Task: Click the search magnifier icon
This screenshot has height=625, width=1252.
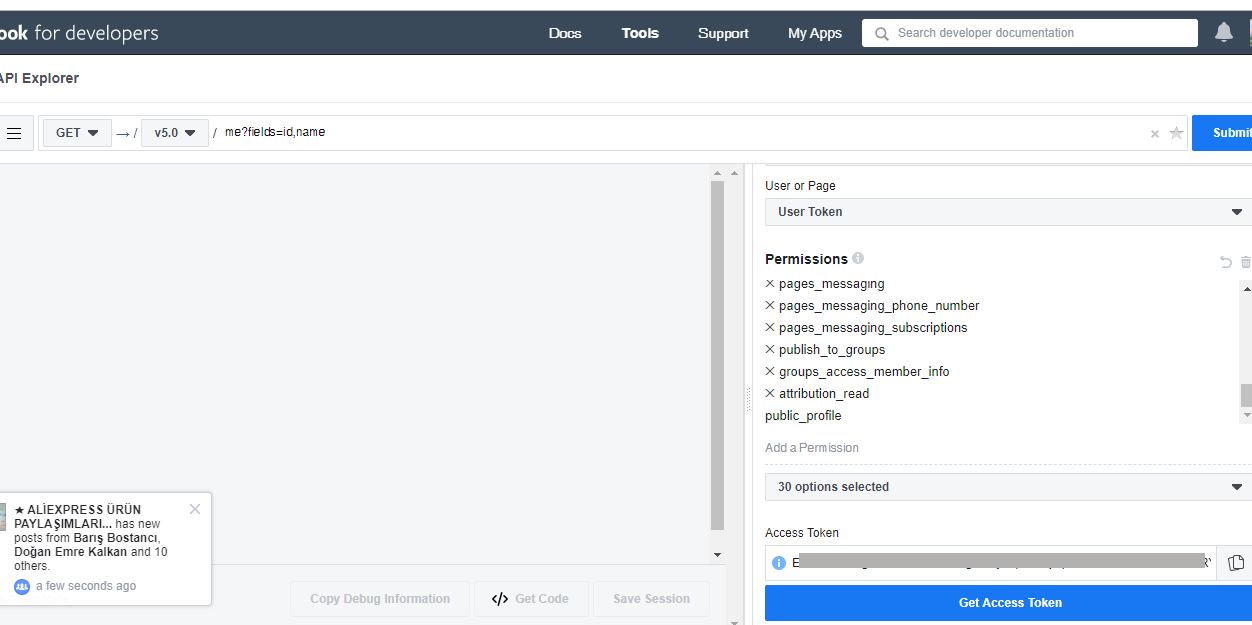Action: [x=881, y=33]
